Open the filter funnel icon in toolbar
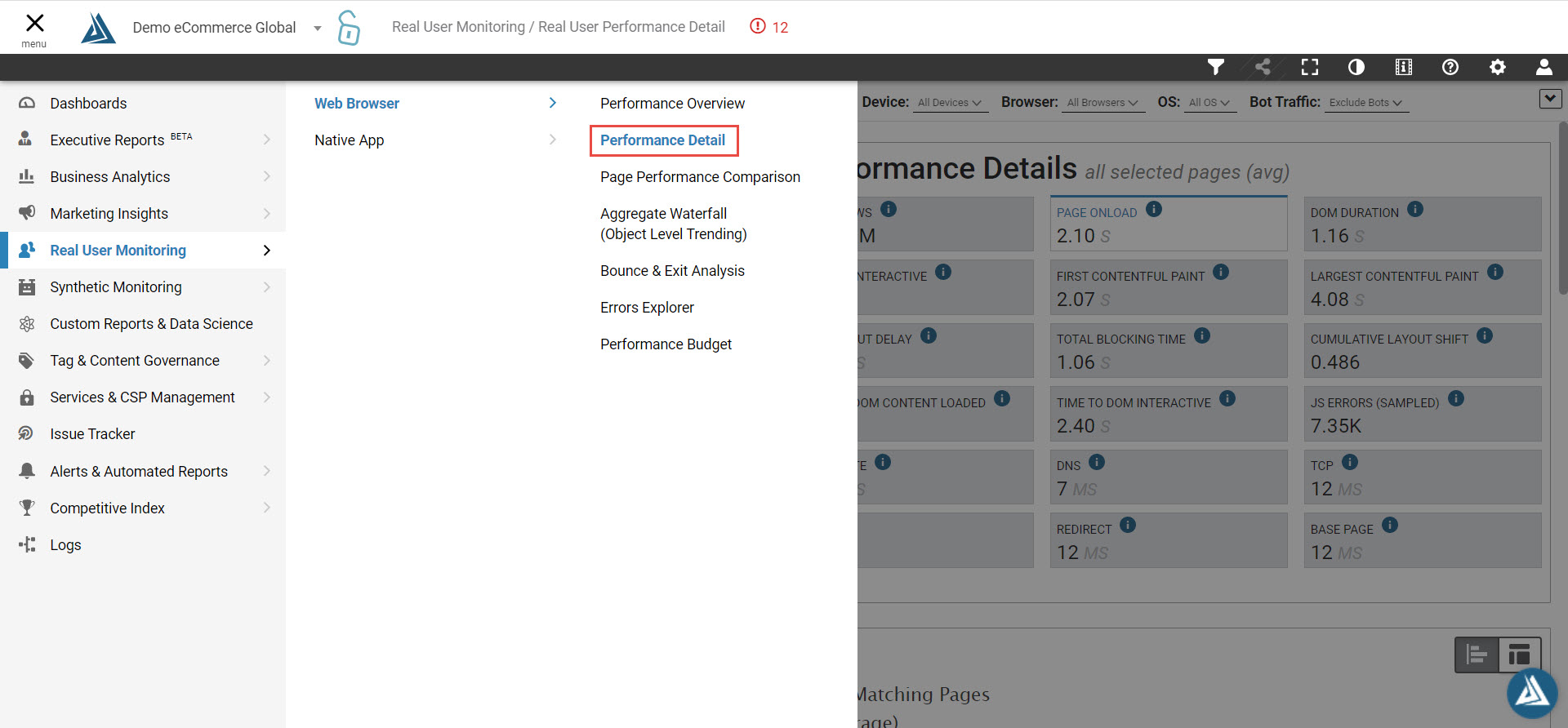1568x728 pixels. [x=1216, y=67]
